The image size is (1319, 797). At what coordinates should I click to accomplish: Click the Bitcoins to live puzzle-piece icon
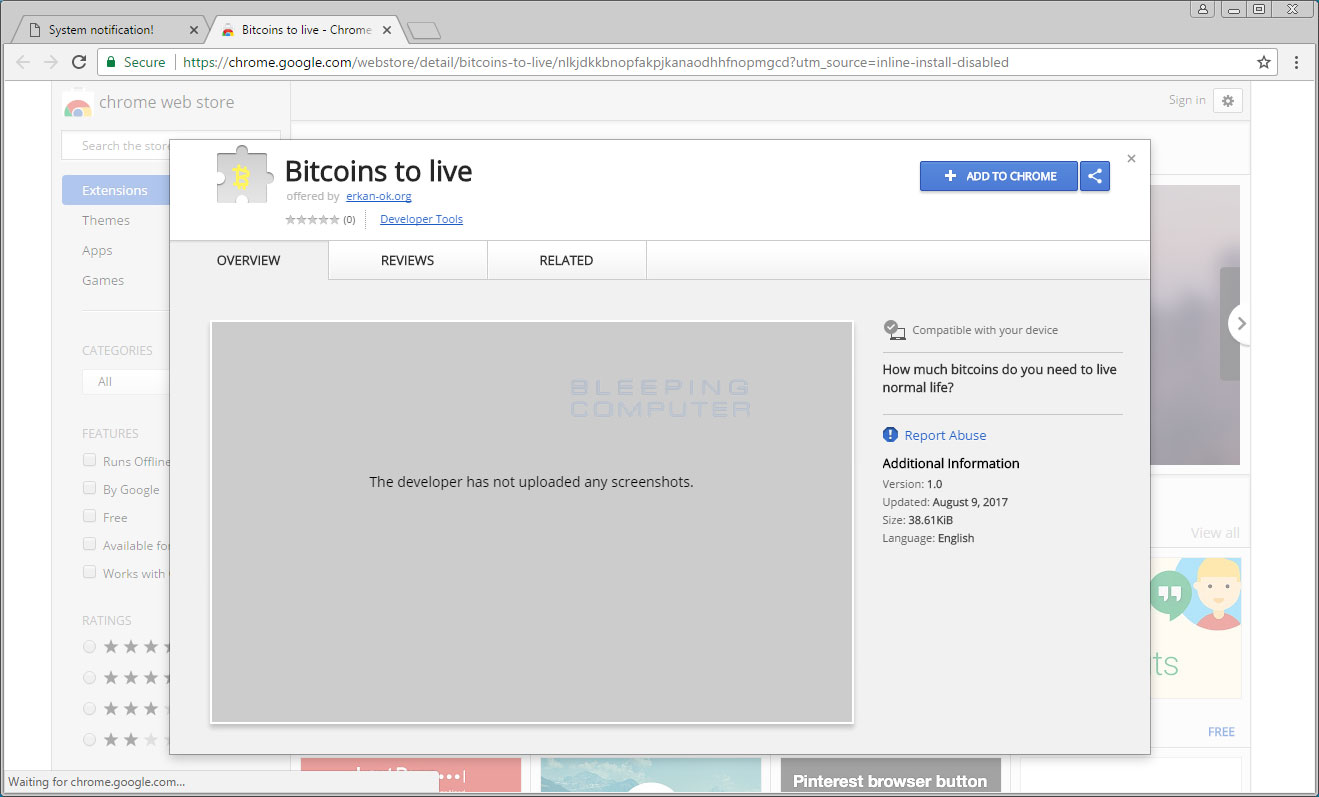pyautogui.click(x=243, y=174)
